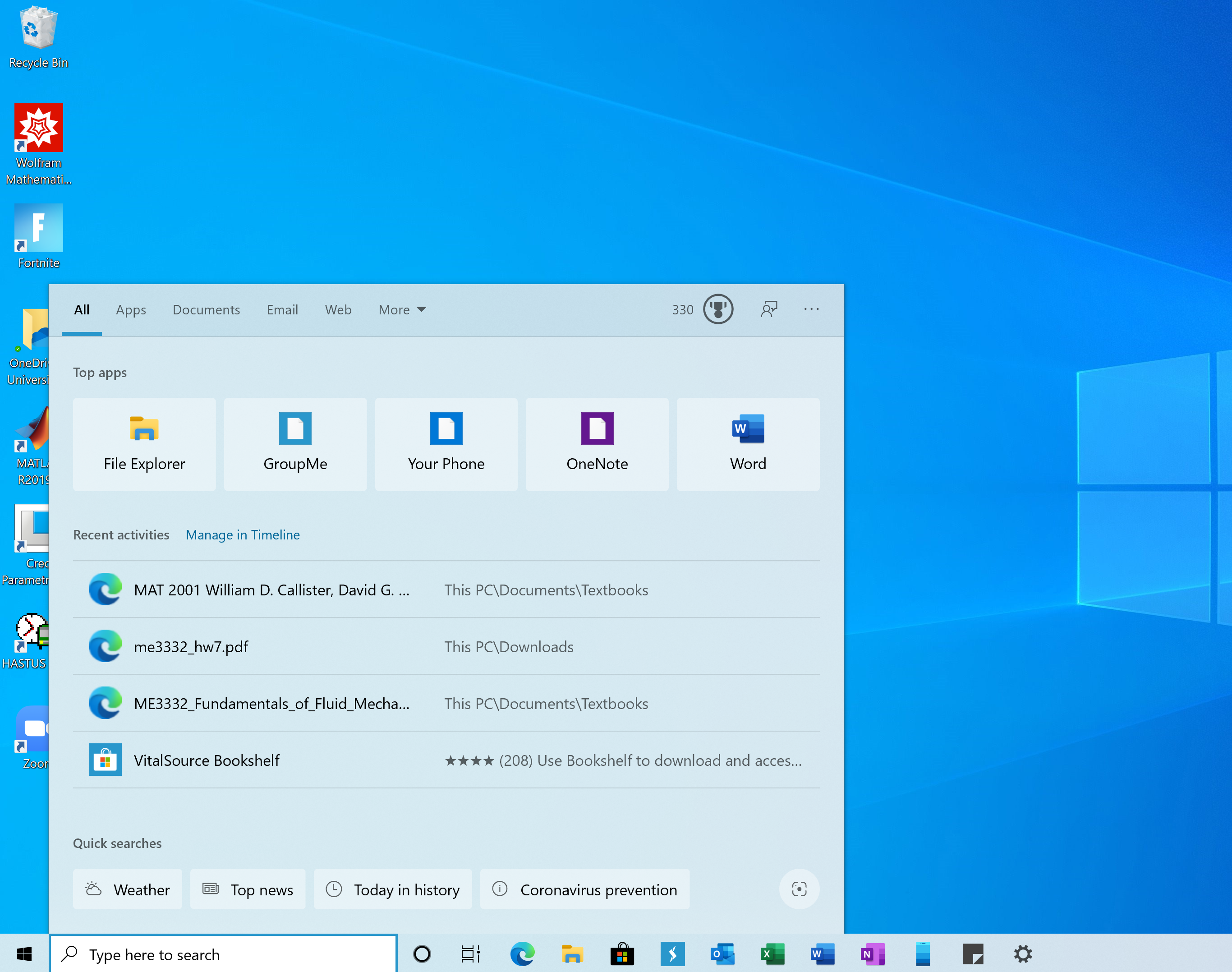Image resolution: width=1232 pixels, height=972 pixels.
Task: Open the search feedback person icon
Action: coord(769,309)
